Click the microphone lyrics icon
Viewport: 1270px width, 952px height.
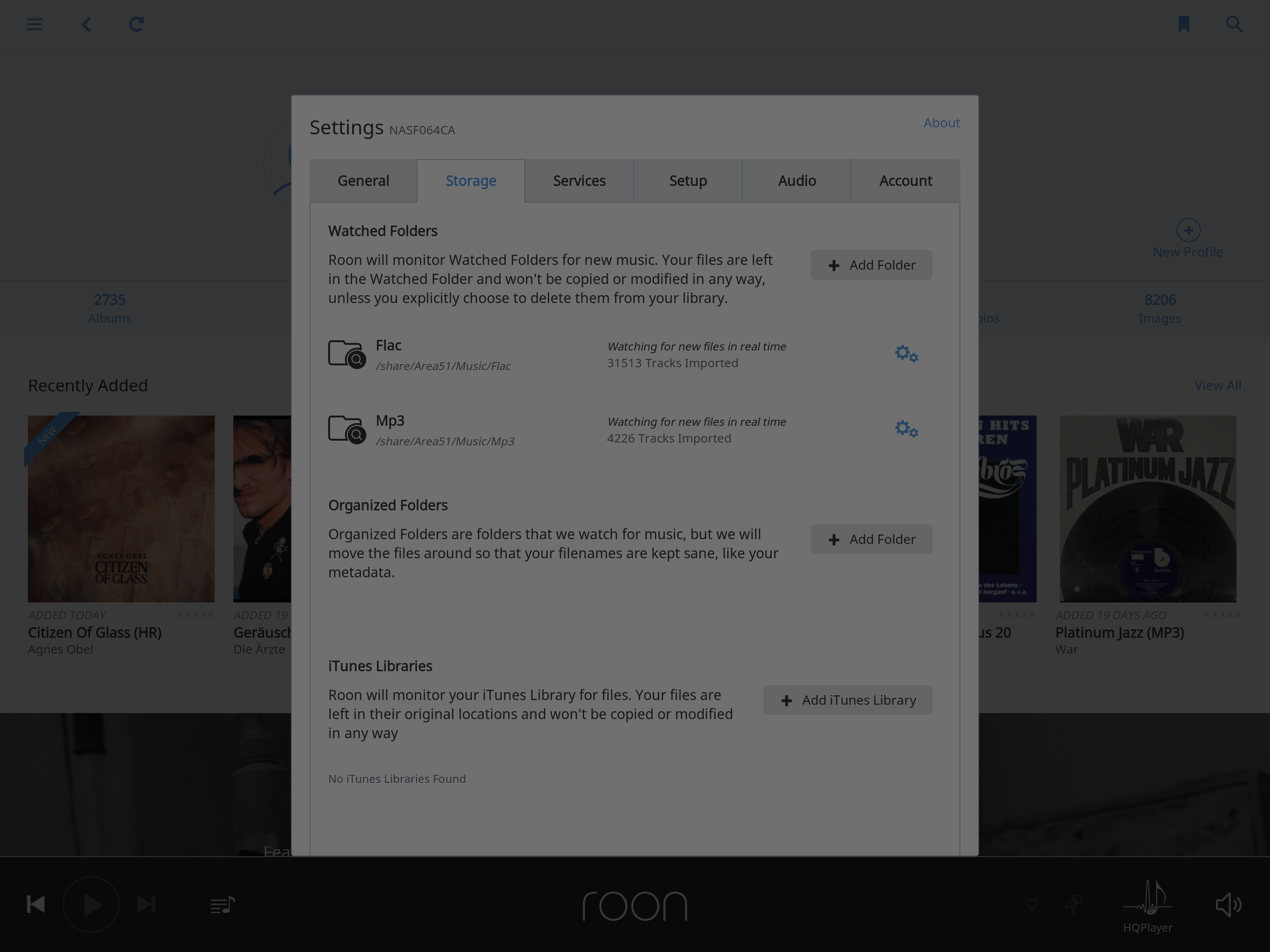(x=1074, y=904)
